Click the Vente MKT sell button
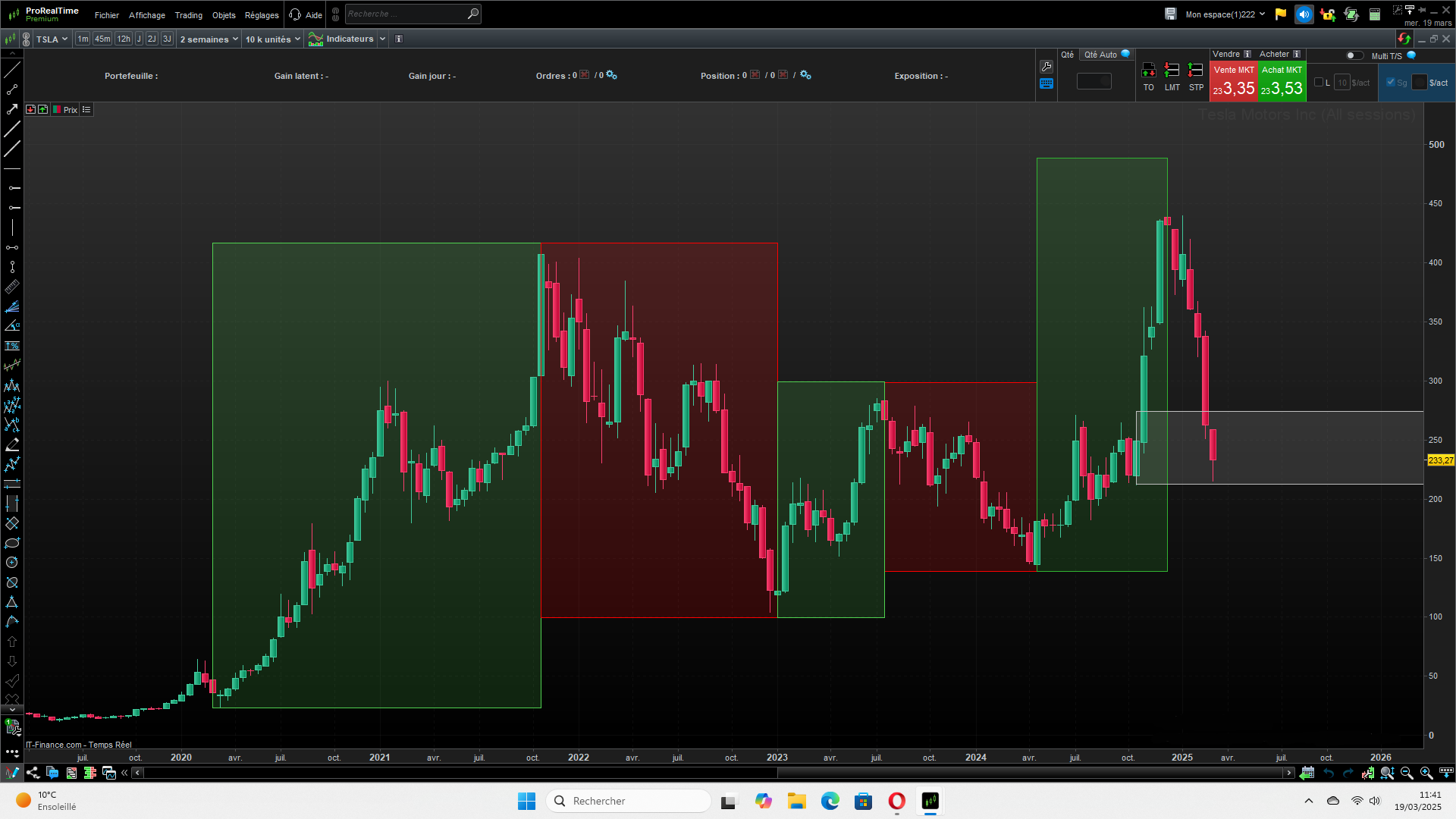1456x819 pixels. coord(1234,82)
